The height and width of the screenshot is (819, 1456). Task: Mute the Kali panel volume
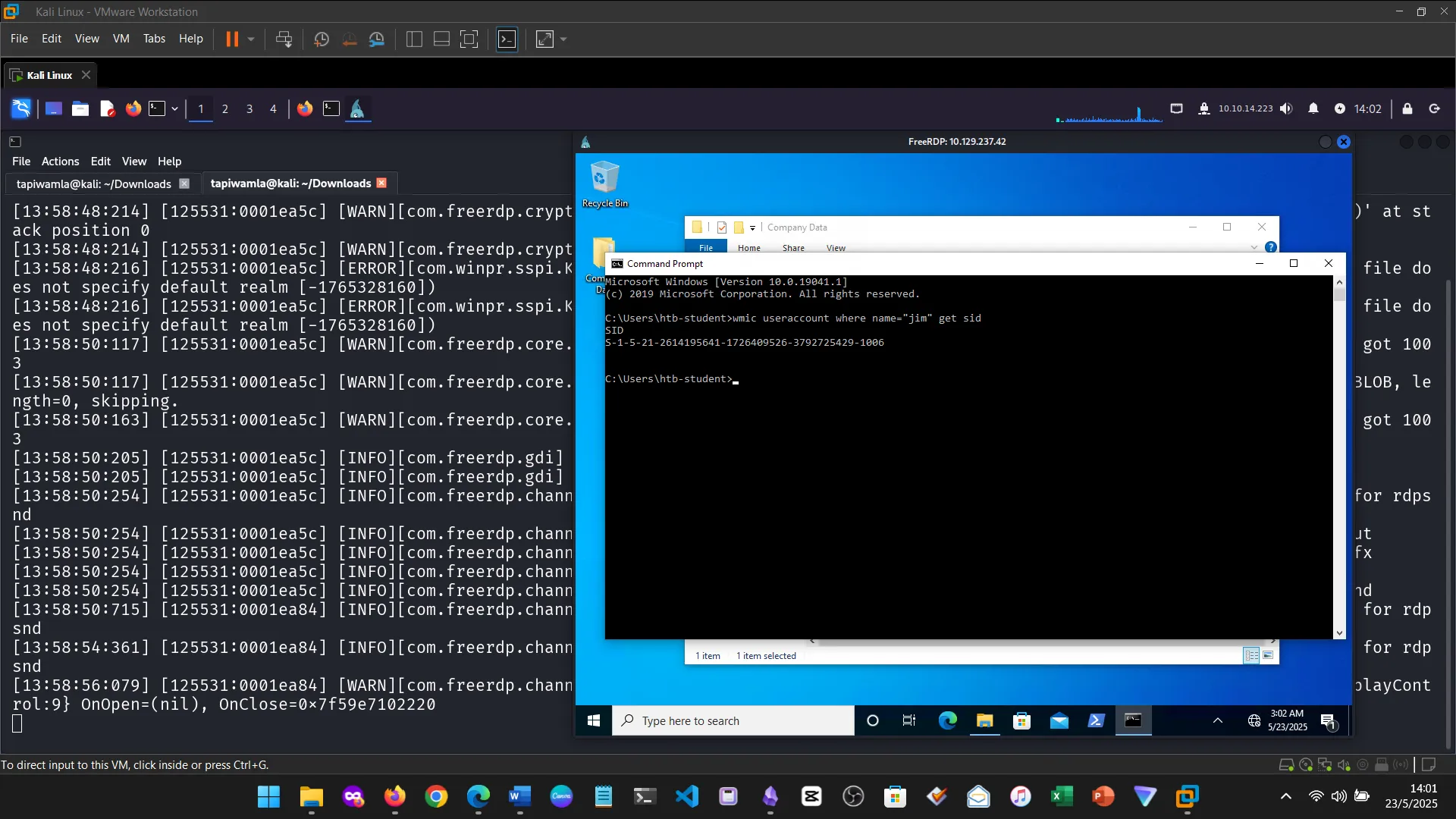click(1286, 109)
